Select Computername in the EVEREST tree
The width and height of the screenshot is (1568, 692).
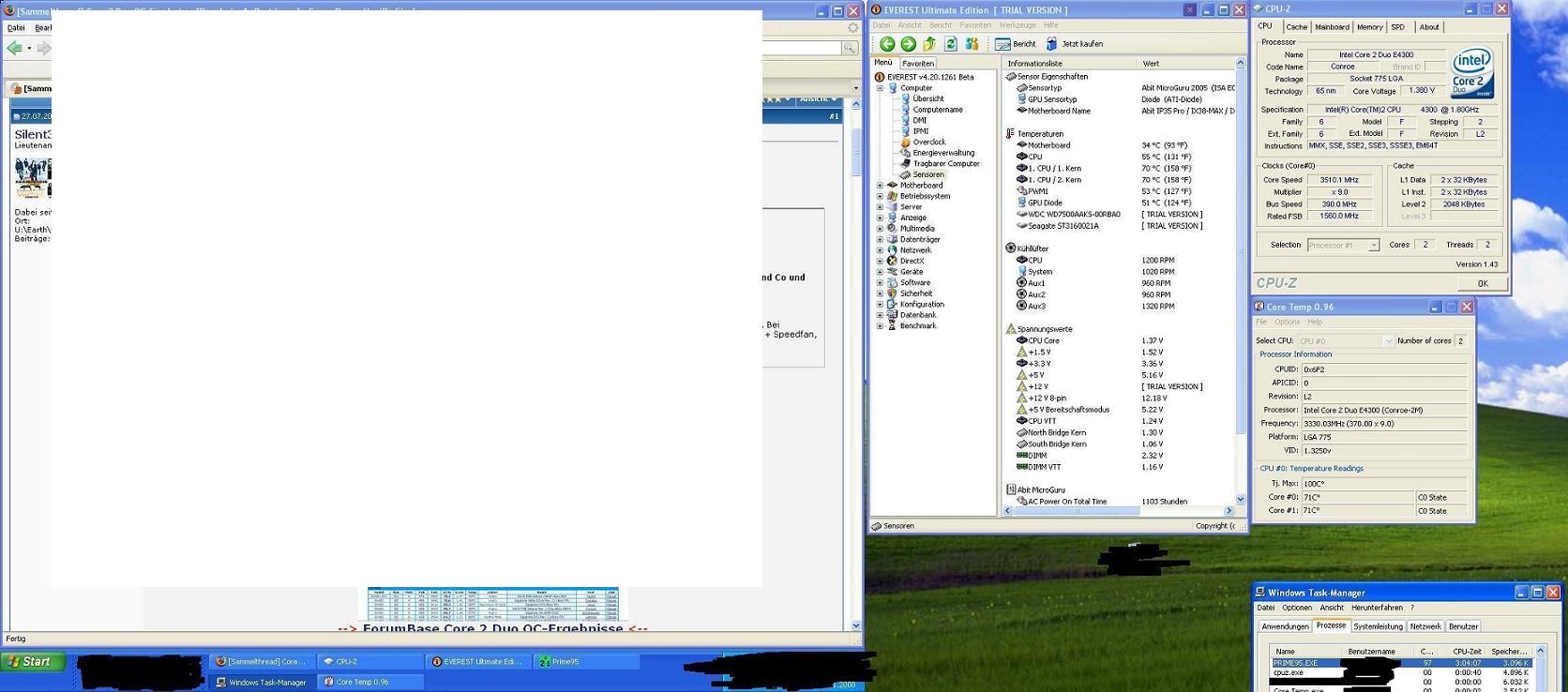(x=938, y=110)
